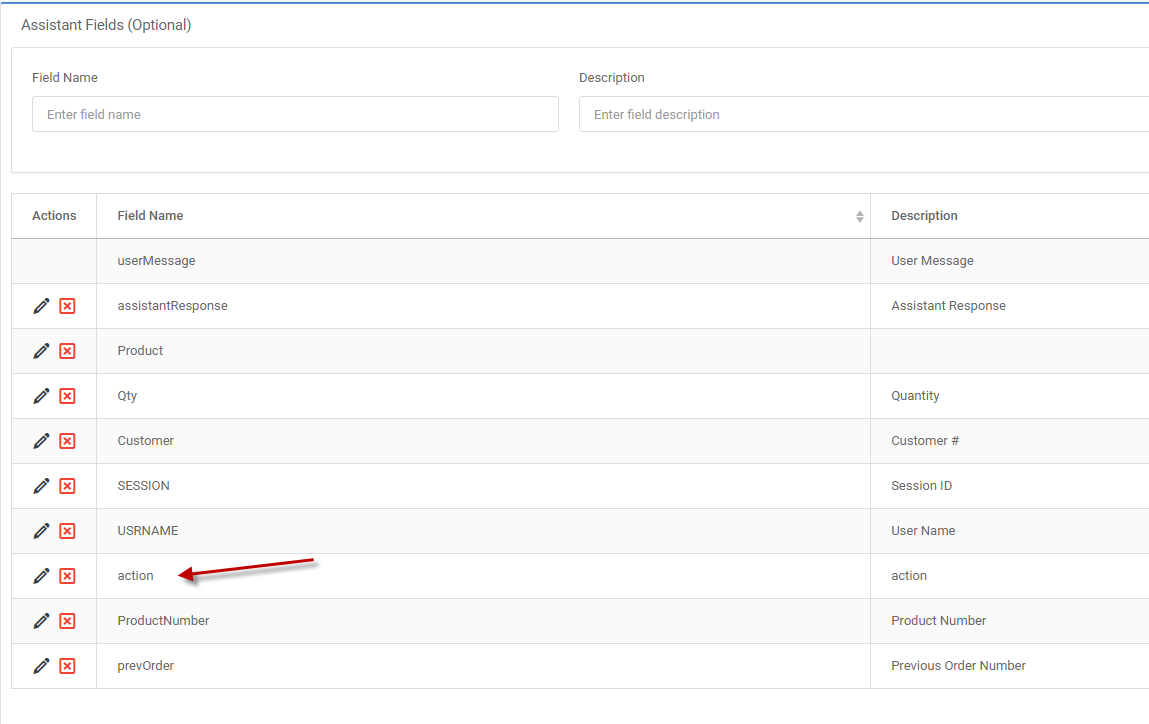Image resolution: width=1149 pixels, height=724 pixels.
Task: Delete the action field row
Action: tap(67, 576)
